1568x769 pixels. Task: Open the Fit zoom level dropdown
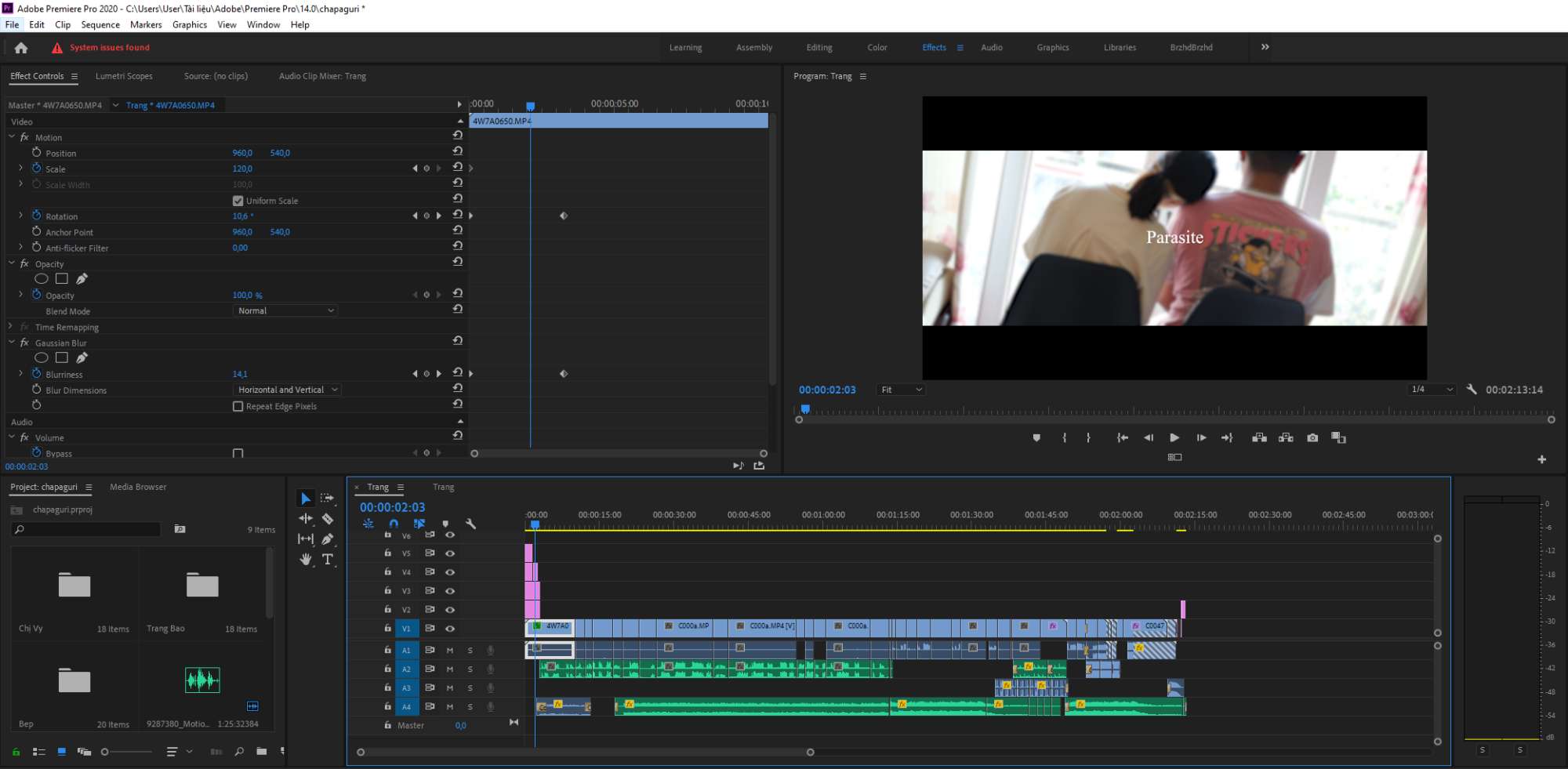pos(902,390)
